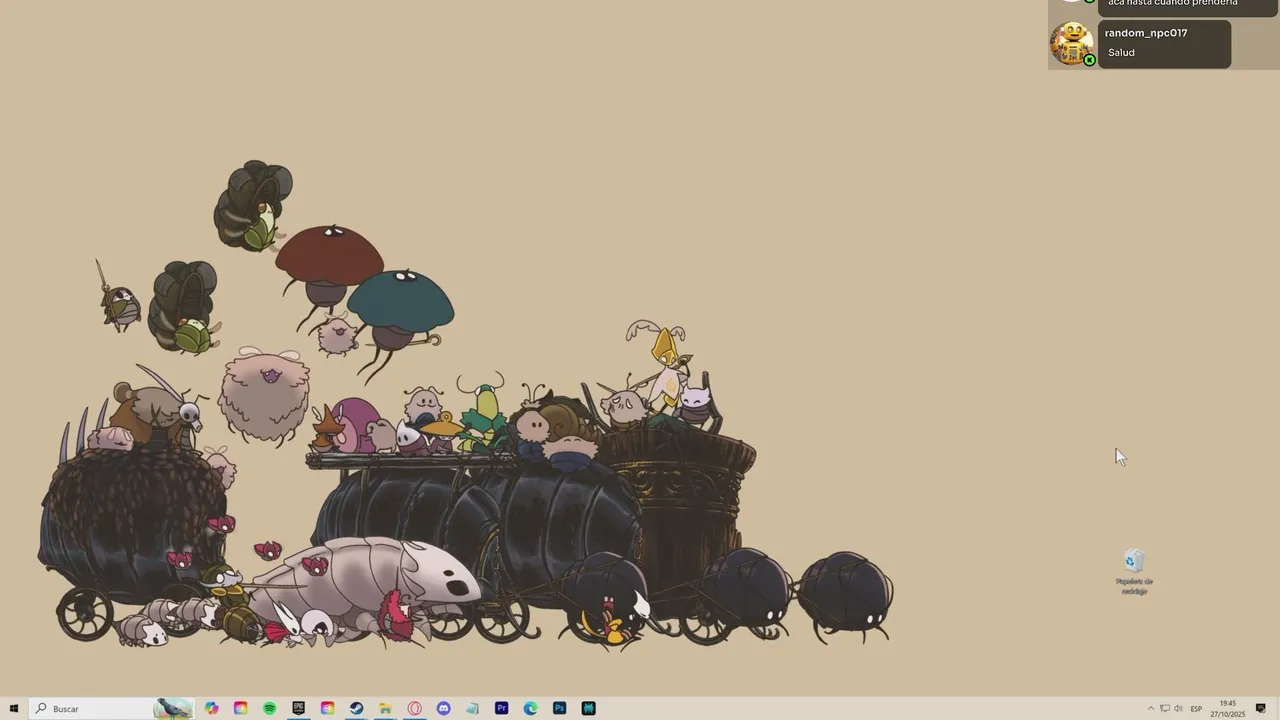1280x720 pixels.
Task: Select the Papelera de reciclaje icon
Action: (x=1134, y=571)
